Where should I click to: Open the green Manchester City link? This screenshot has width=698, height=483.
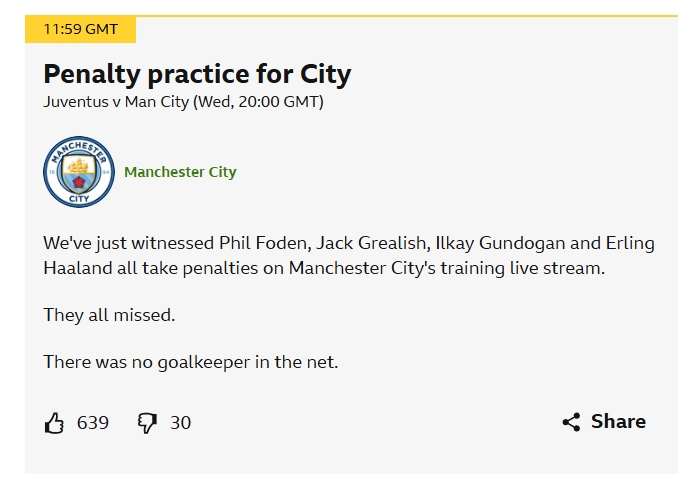click(x=180, y=172)
